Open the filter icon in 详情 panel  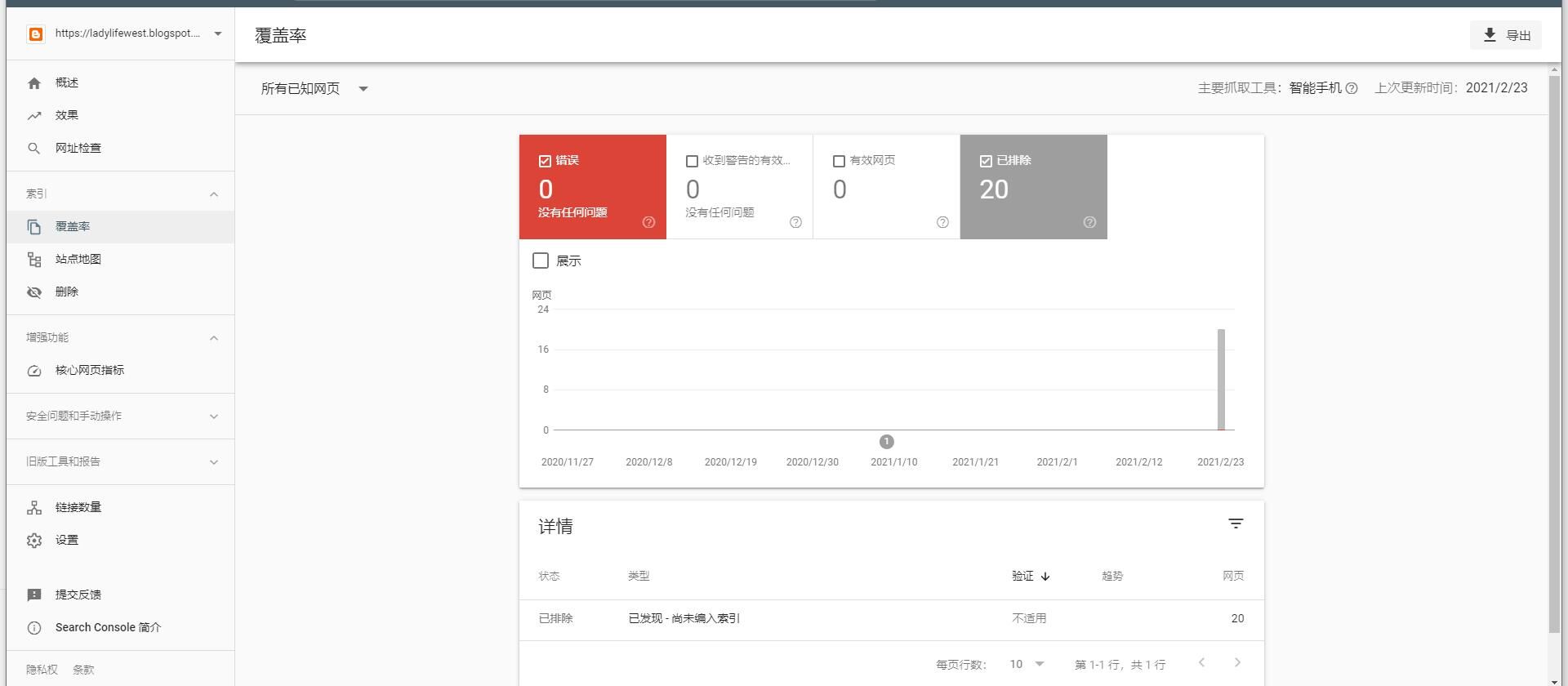(1236, 523)
